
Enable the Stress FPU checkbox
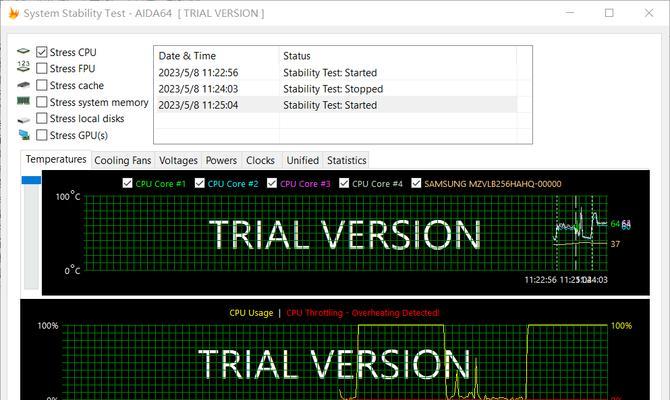[x=41, y=68]
